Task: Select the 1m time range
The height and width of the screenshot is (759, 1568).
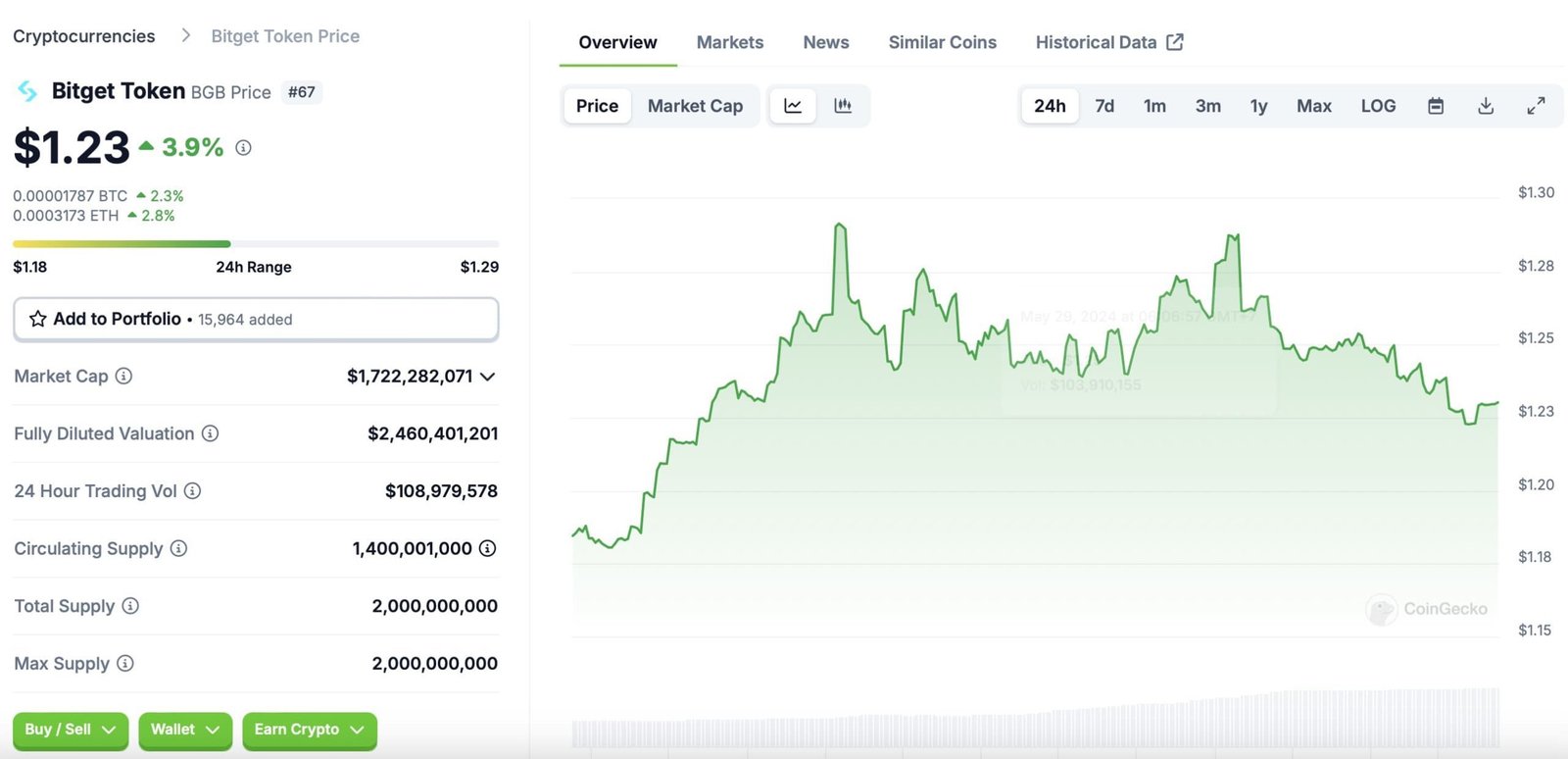Action: click(x=1154, y=106)
